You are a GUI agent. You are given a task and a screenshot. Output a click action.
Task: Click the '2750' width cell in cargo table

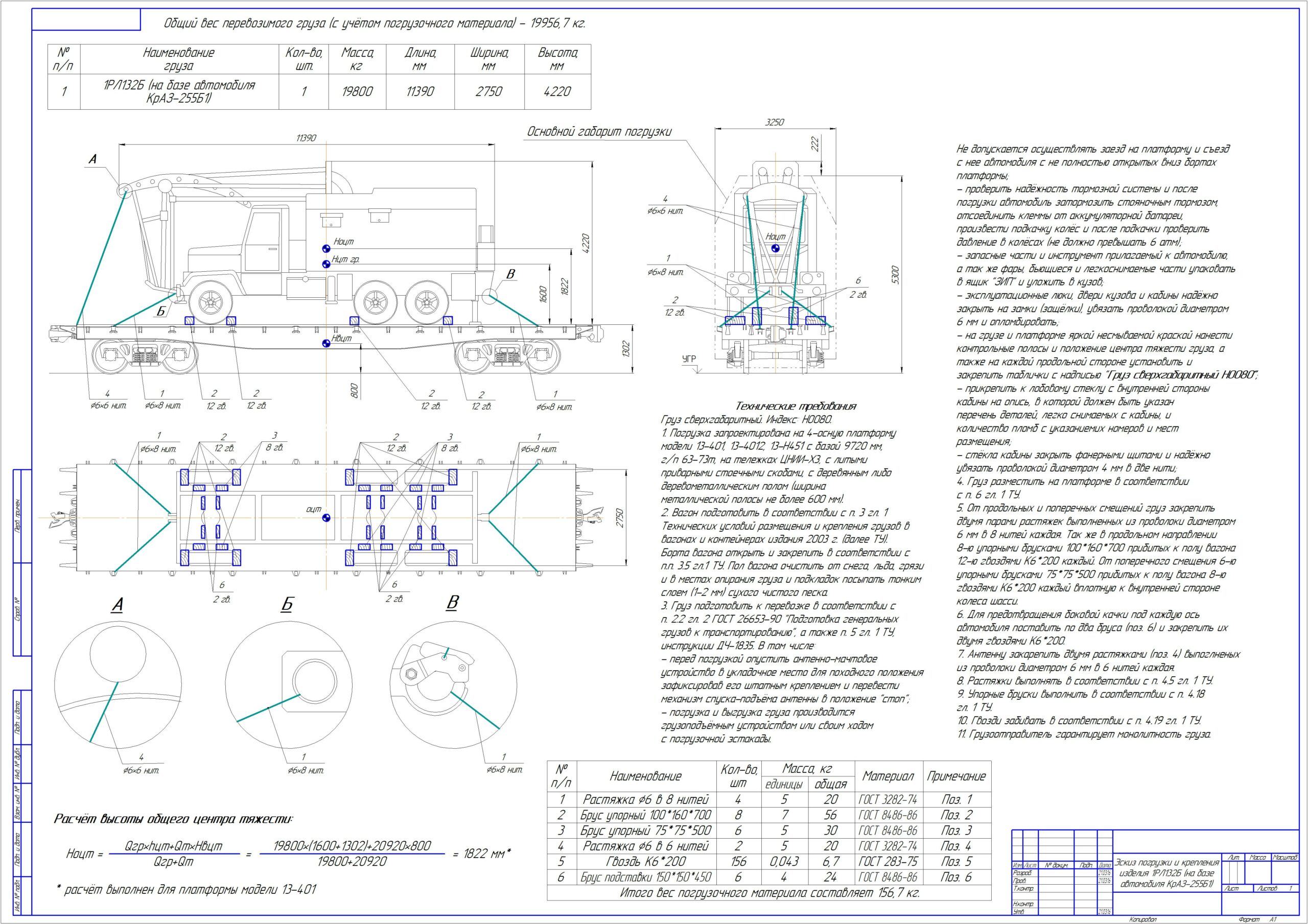(489, 92)
